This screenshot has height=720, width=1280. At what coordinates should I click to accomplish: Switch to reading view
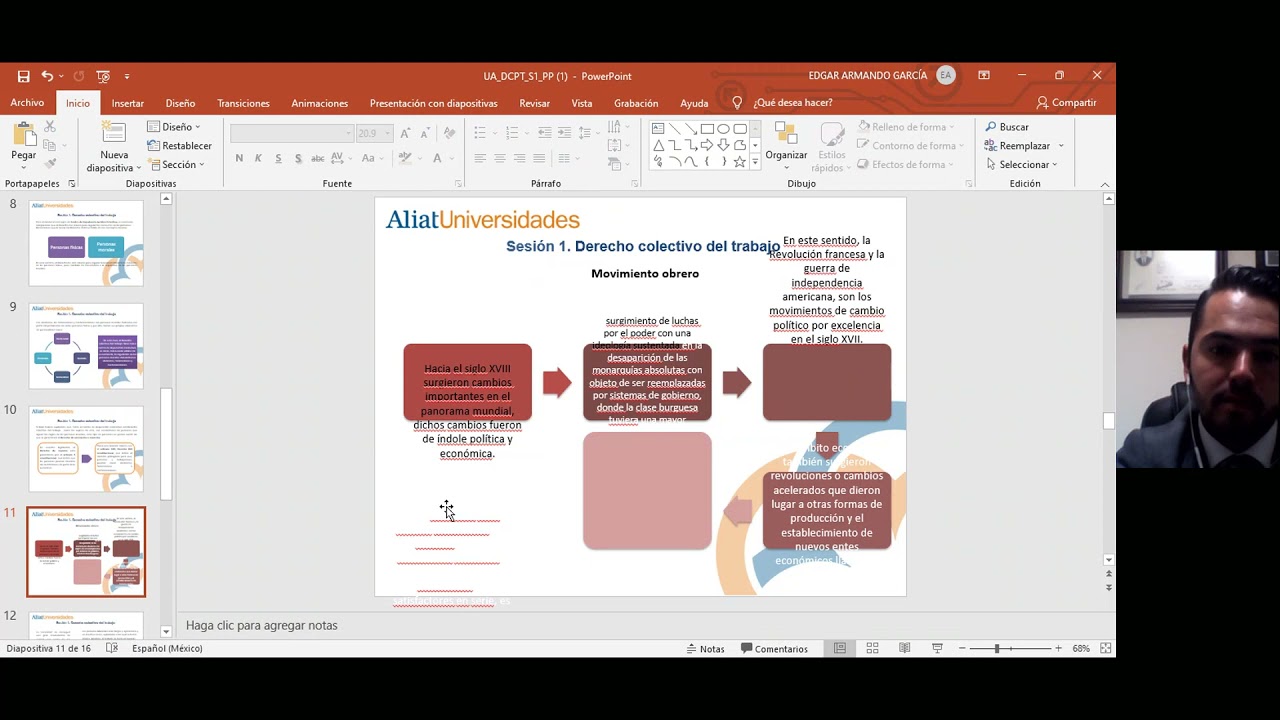tap(905, 649)
